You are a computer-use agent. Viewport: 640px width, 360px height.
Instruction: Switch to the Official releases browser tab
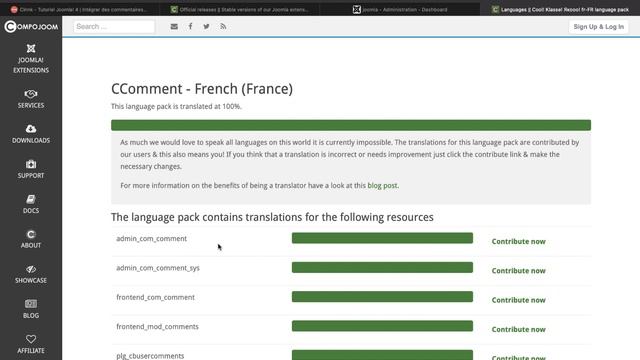[240, 9]
